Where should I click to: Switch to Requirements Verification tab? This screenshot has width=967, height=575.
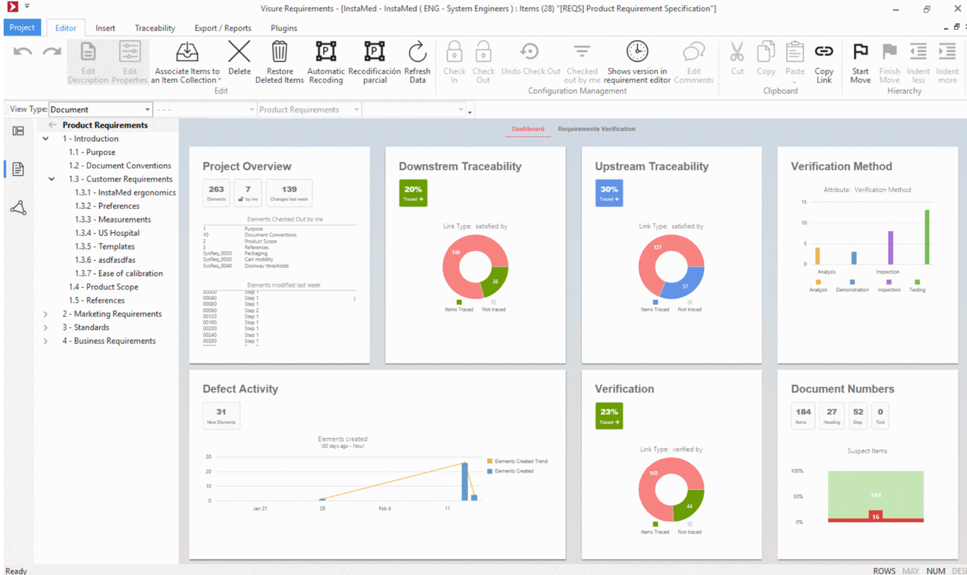click(596, 129)
